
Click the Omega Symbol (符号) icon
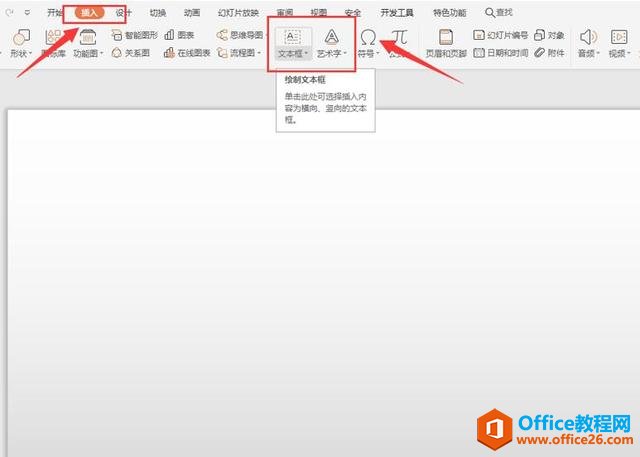[368, 38]
